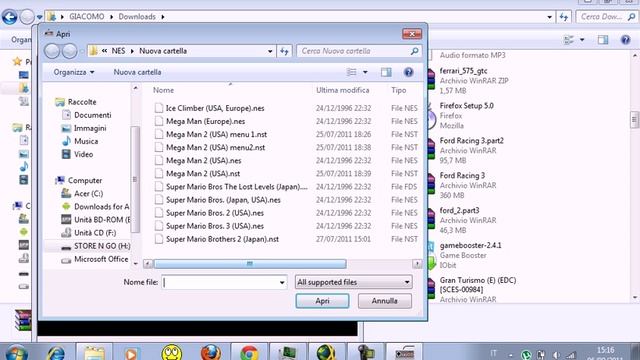Click Downloads breadcrumb in Explorer window
This screenshot has height=360, width=640.
click(137, 17)
